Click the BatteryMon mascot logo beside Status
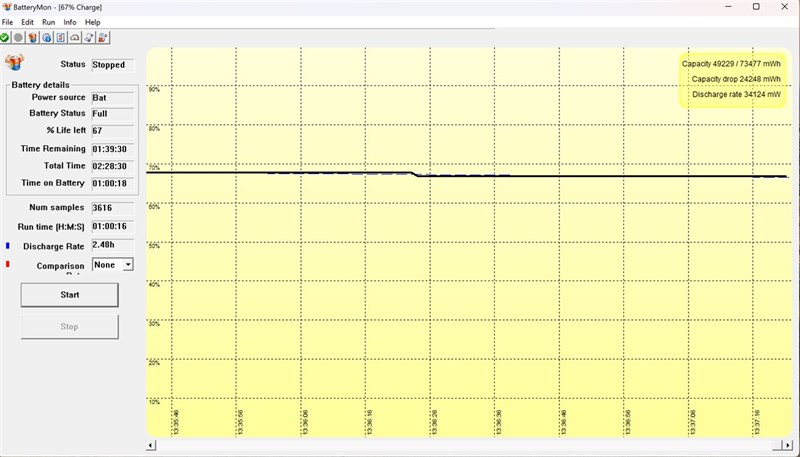This screenshot has width=800, height=457. point(14,62)
